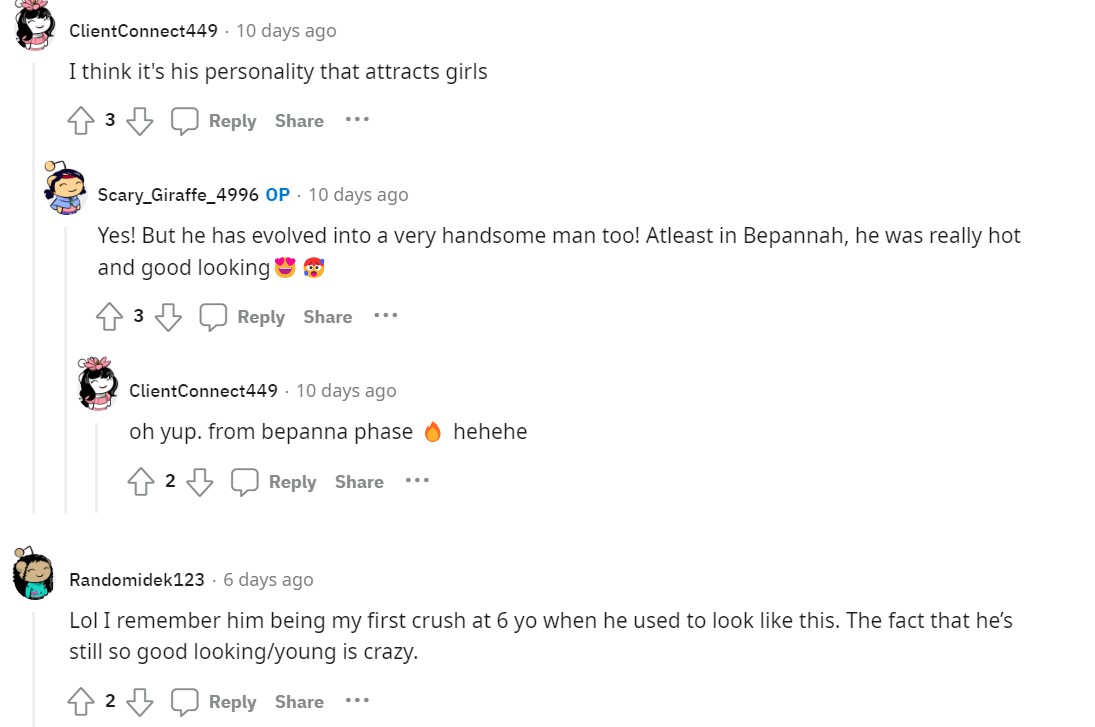
Task: Upvote Scary_Giraffe_4996's handsome man comment
Action: [109, 317]
